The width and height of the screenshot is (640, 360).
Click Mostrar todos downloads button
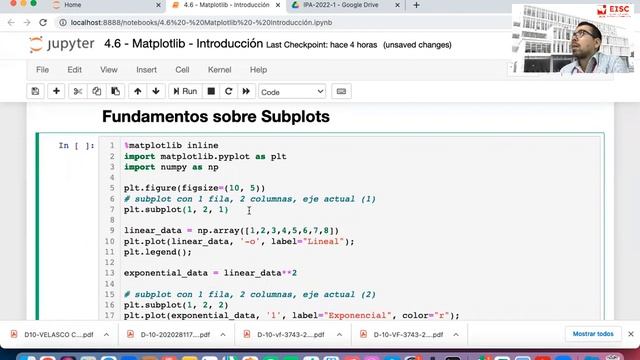pos(593,334)
